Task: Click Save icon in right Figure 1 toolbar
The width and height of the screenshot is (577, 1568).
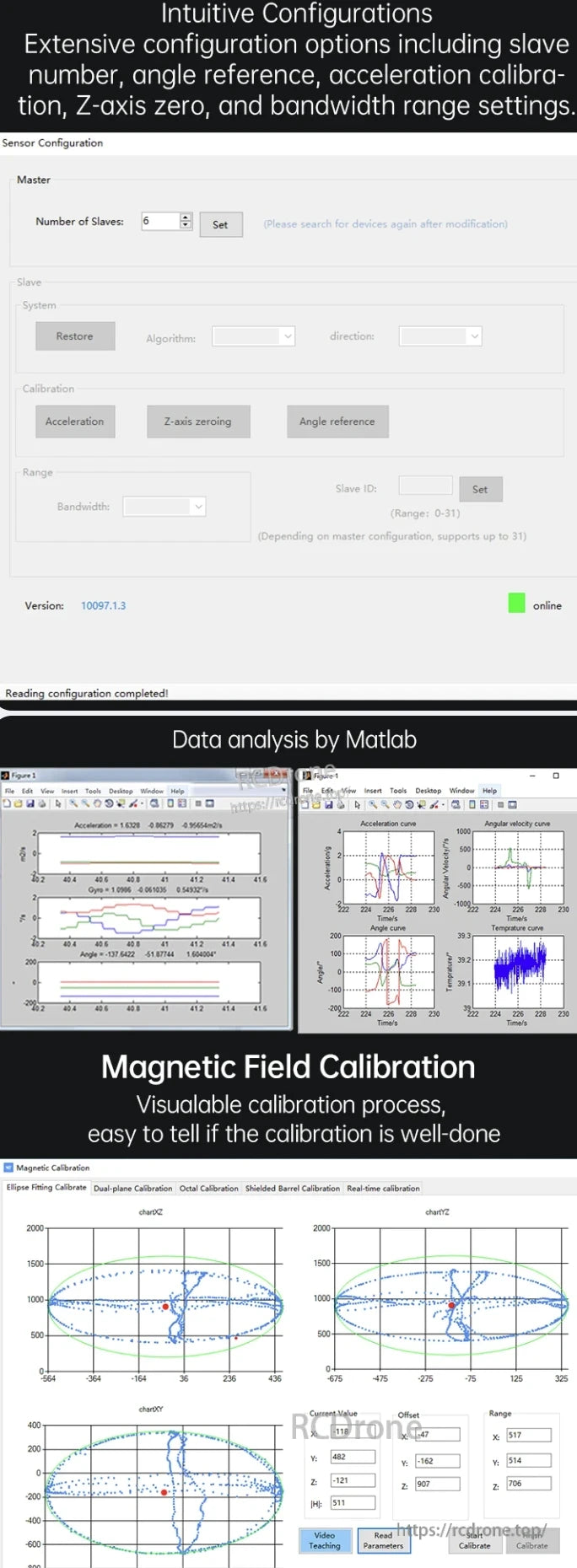Action: pyautogui.click(x=329, y=805)
